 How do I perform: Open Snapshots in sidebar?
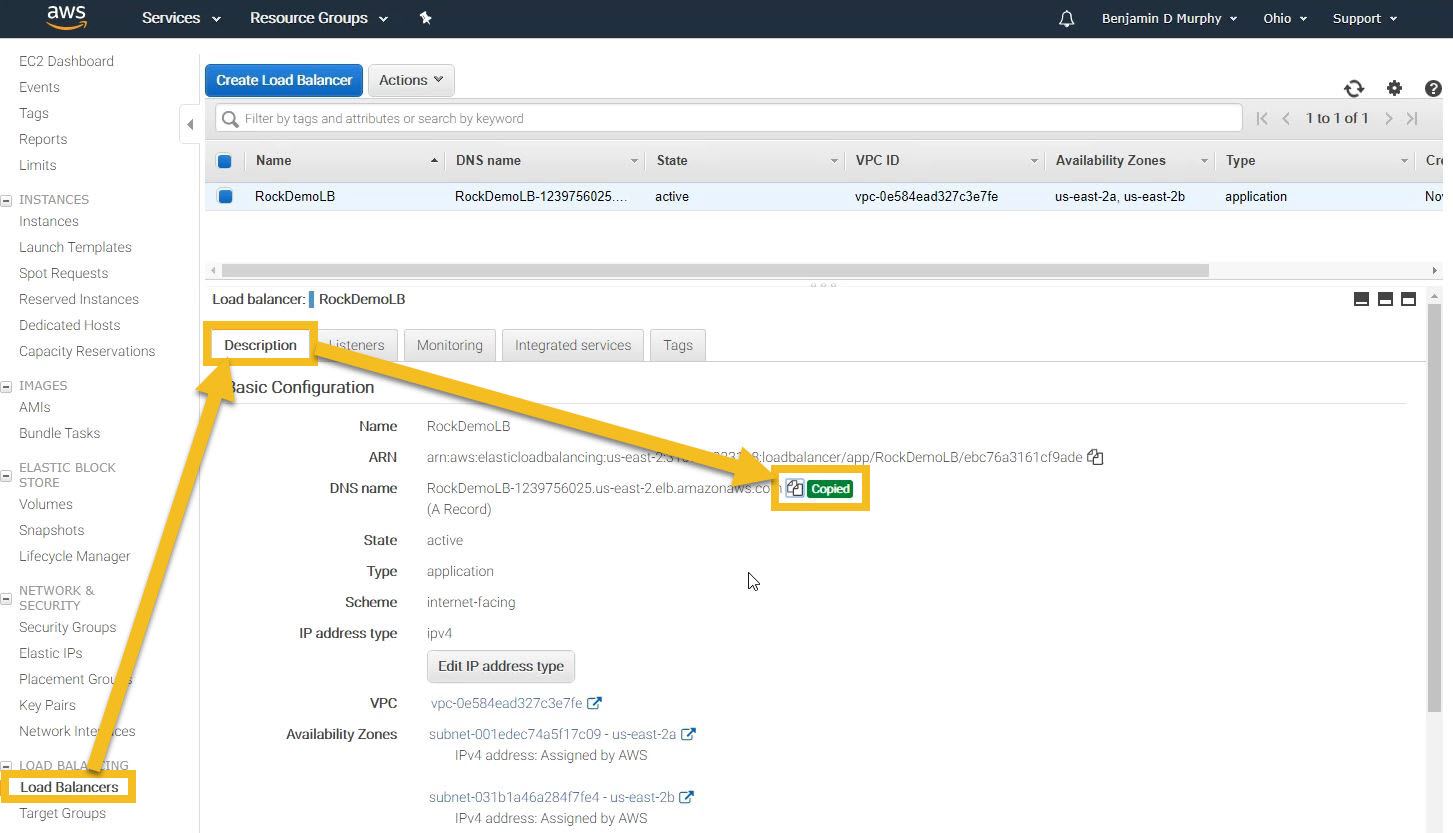click(x=51, y=530)
